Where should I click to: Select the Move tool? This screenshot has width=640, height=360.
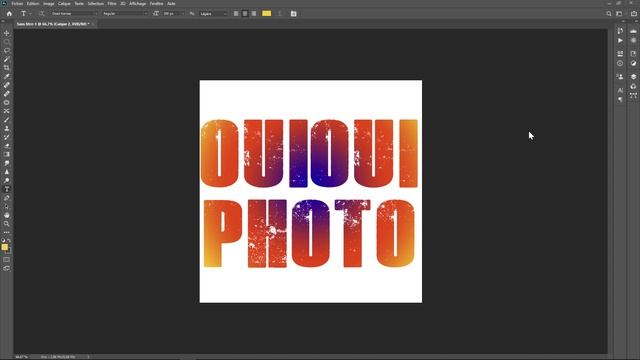tap(7, 33)
